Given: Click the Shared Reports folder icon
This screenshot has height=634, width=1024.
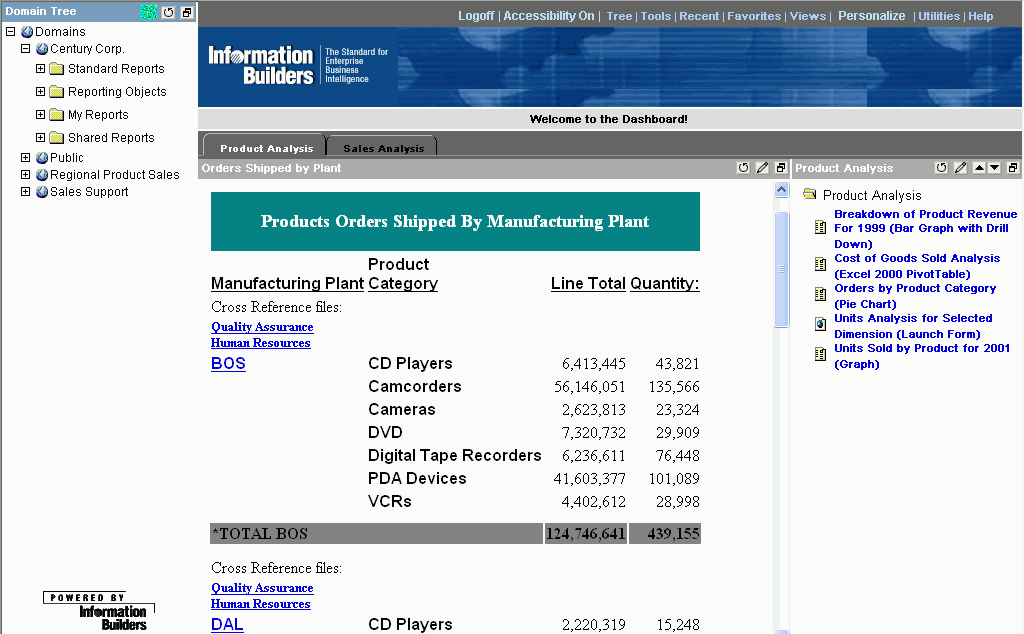Looking at the screenshot, I should click(57, 138).
